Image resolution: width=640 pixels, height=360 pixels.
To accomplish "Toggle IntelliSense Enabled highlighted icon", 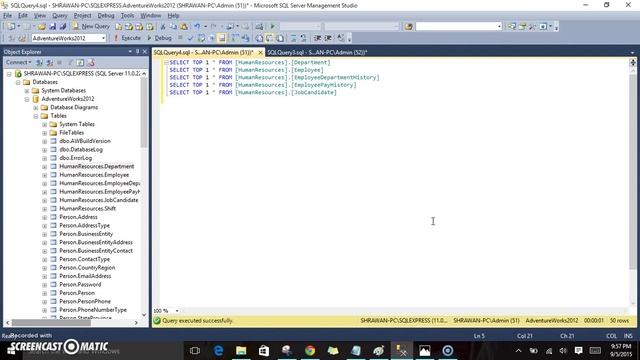I will point(222,38).
